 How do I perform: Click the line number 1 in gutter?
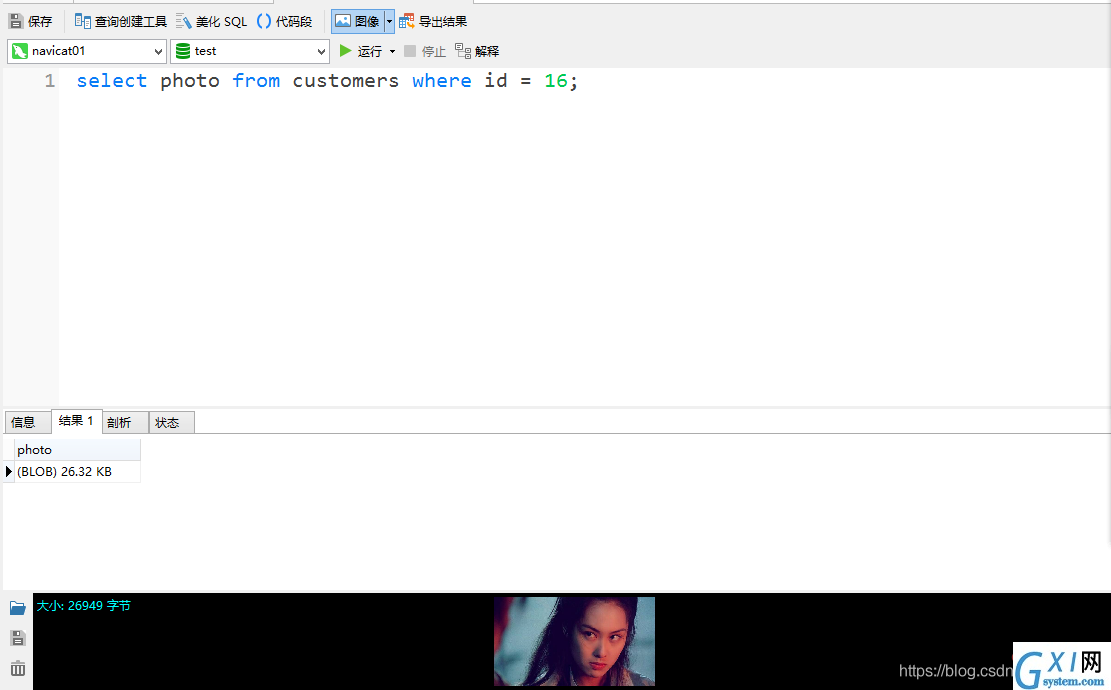tap(50, 81)
